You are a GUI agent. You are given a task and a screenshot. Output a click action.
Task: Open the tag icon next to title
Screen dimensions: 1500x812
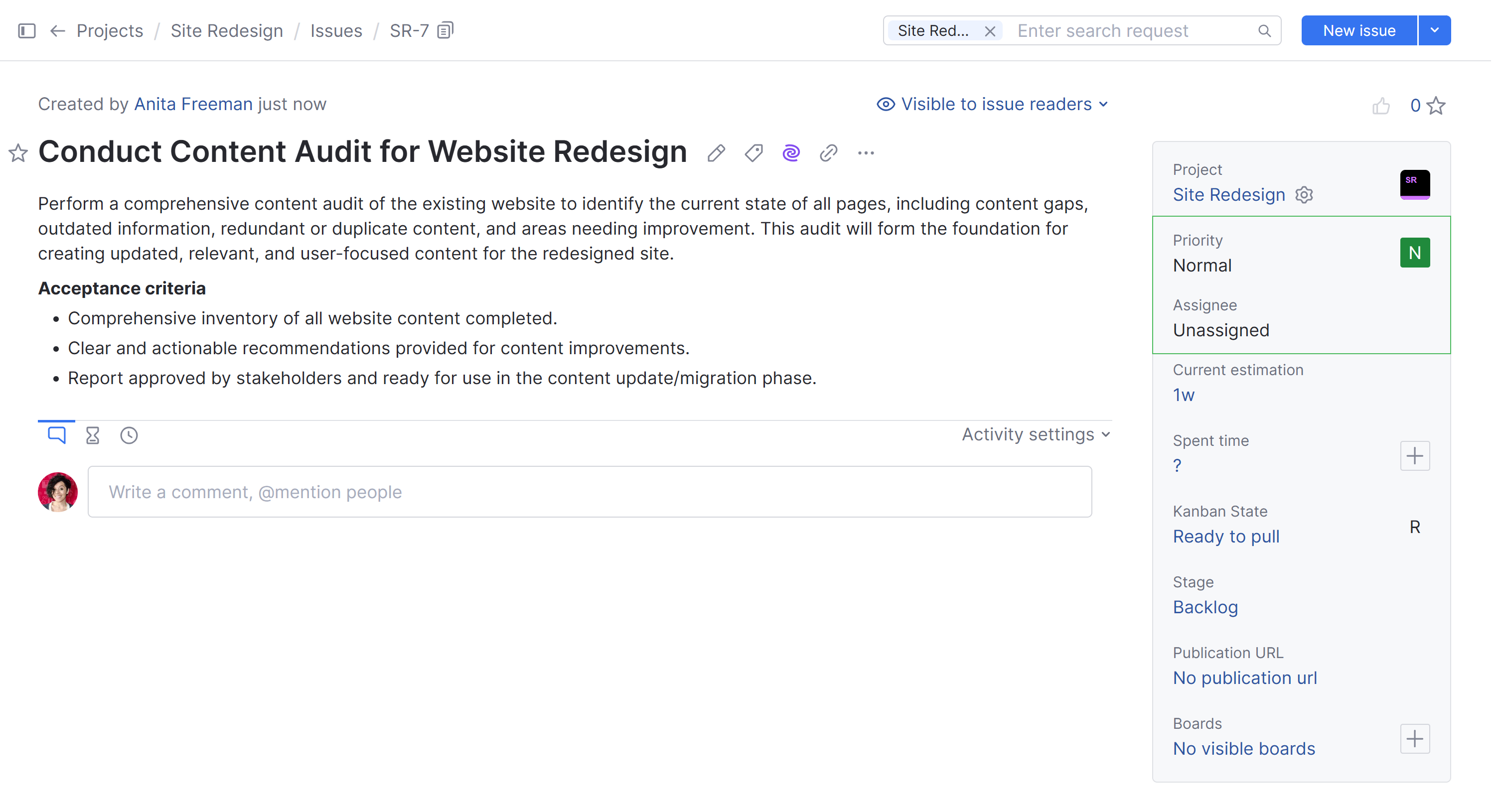(x=753, y=153)
